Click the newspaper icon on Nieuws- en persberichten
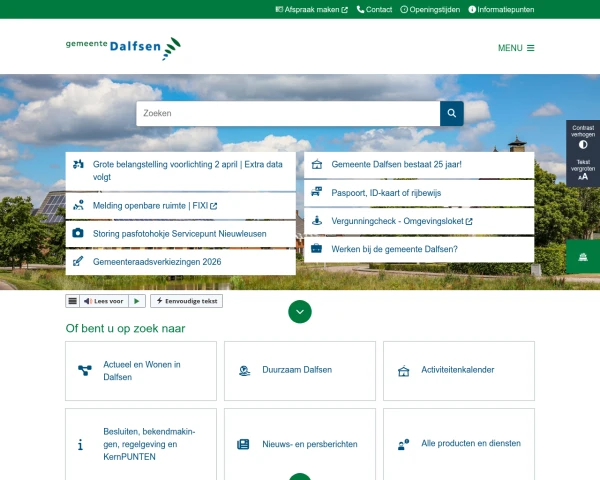This screenshot has height=480, width=600. [x=243, y=444]
